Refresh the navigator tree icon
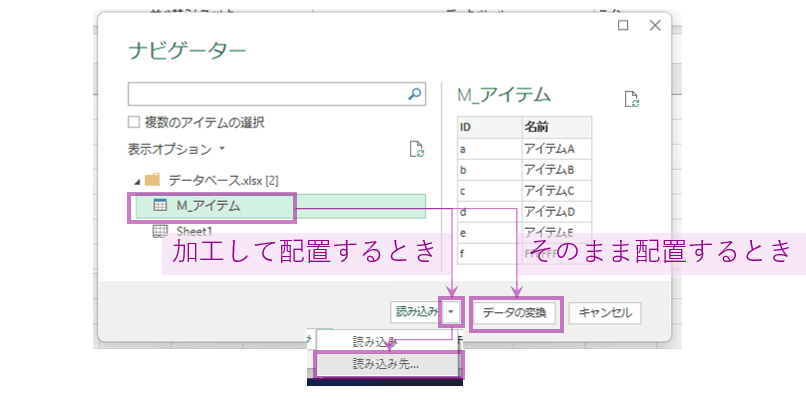The height and width of the screenshot is (415, 806). tap(416, 149)
